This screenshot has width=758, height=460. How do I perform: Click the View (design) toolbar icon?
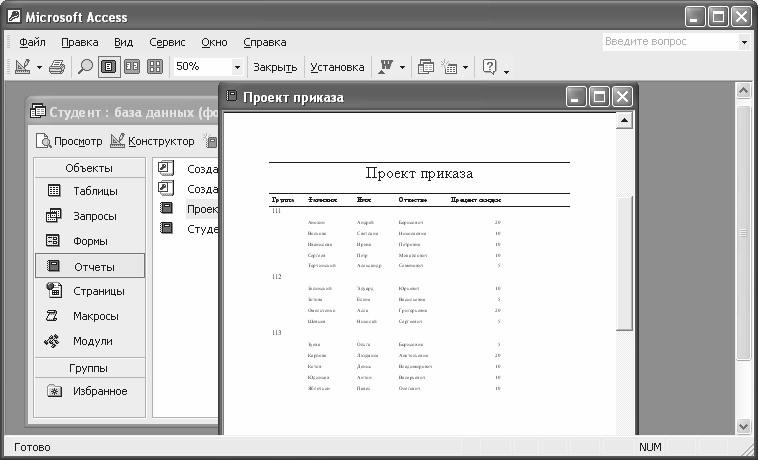point(23,67)
